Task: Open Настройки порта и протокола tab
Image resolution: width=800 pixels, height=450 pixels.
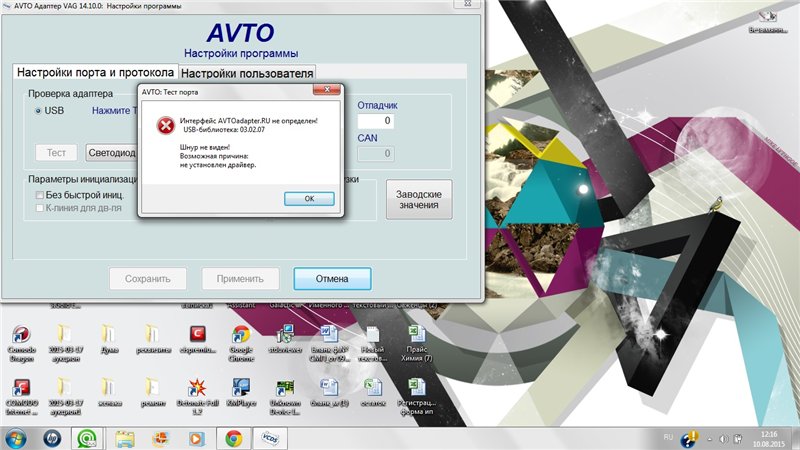Action: [96, 73]
